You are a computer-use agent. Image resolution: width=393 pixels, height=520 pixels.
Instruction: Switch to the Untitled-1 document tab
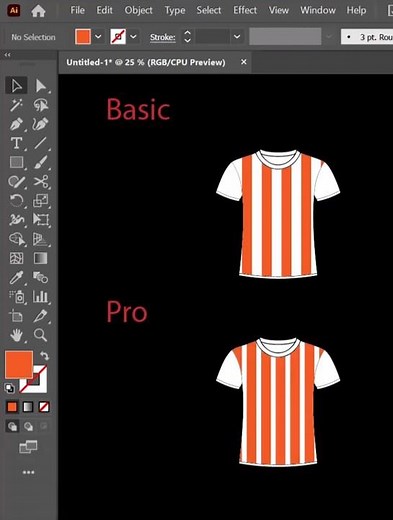(x=146, y=62)
